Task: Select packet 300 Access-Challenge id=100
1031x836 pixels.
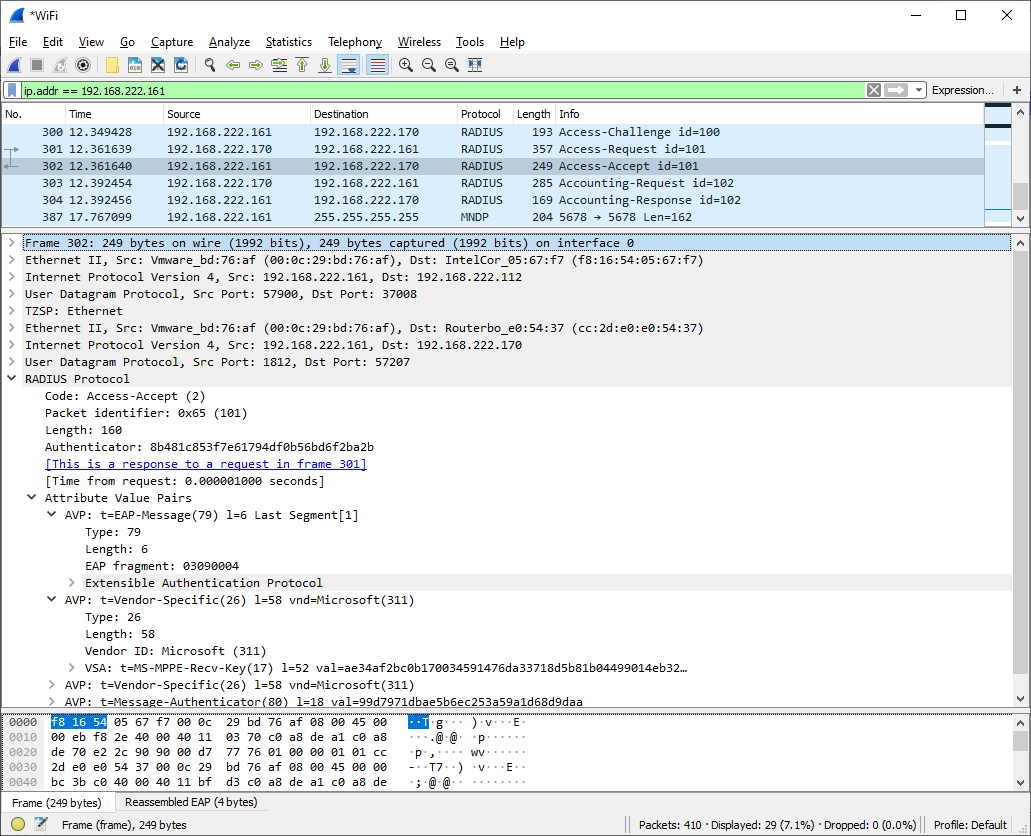Action: tap(492, 132)
